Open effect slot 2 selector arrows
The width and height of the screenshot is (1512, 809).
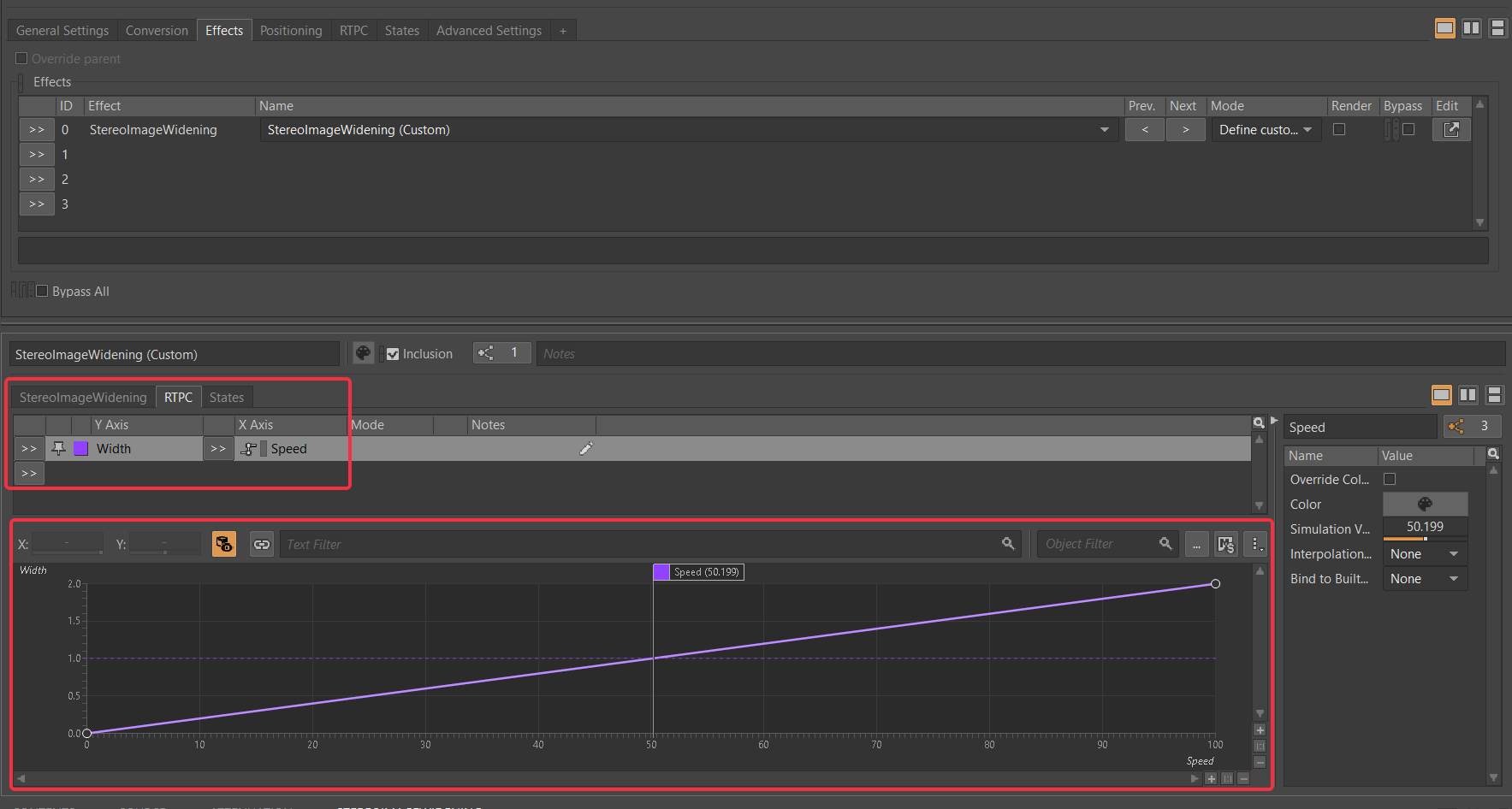pos(37,180)
